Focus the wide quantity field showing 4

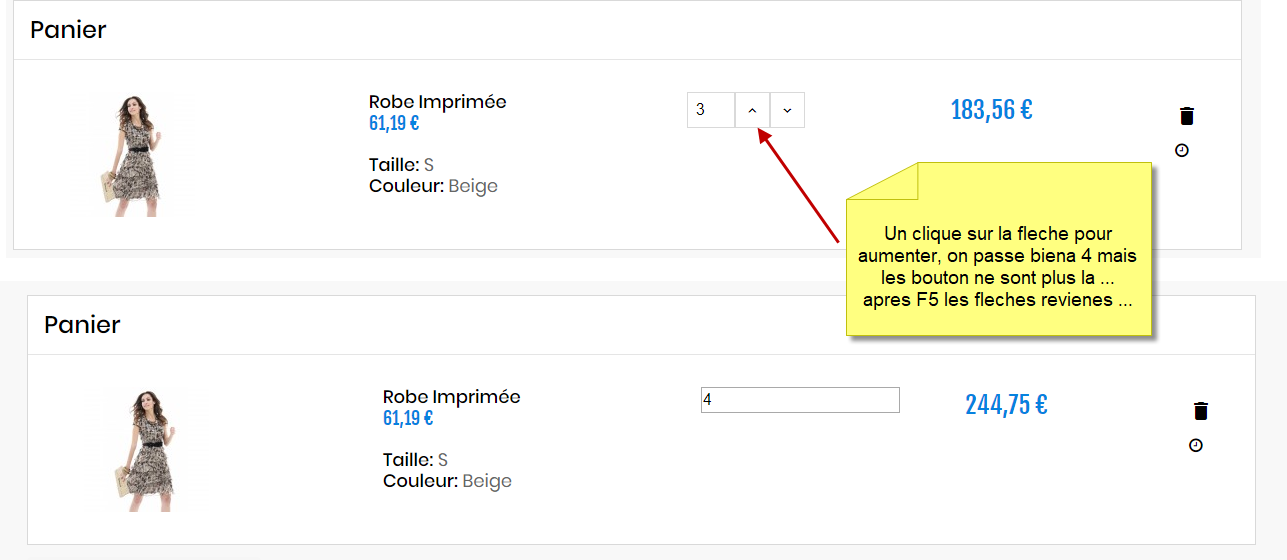(x=799, y=400)
